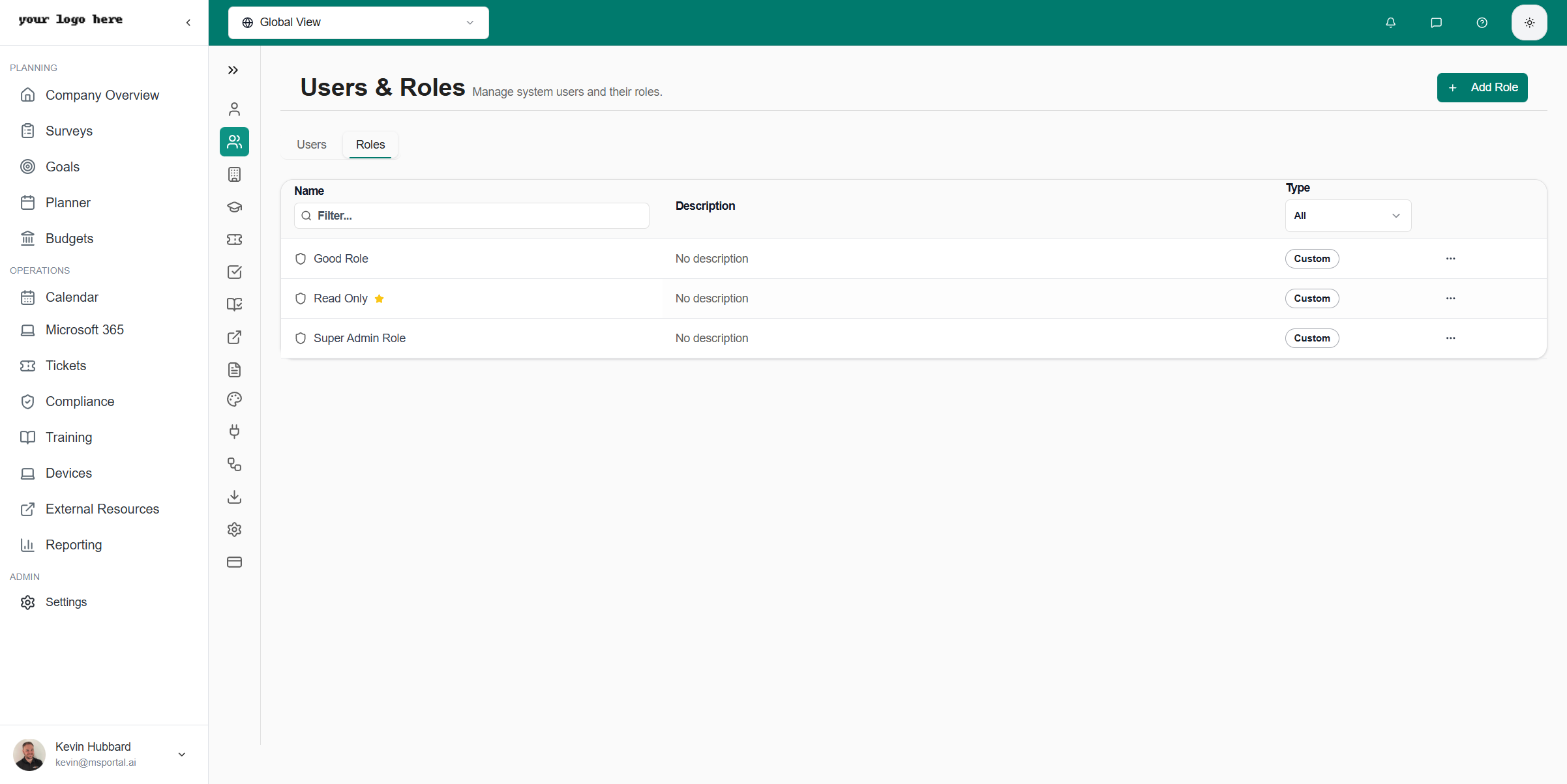The height and width of the screenshot is (784, 1567).
Task: Open the notifications bell
Action: (1390, 22)
